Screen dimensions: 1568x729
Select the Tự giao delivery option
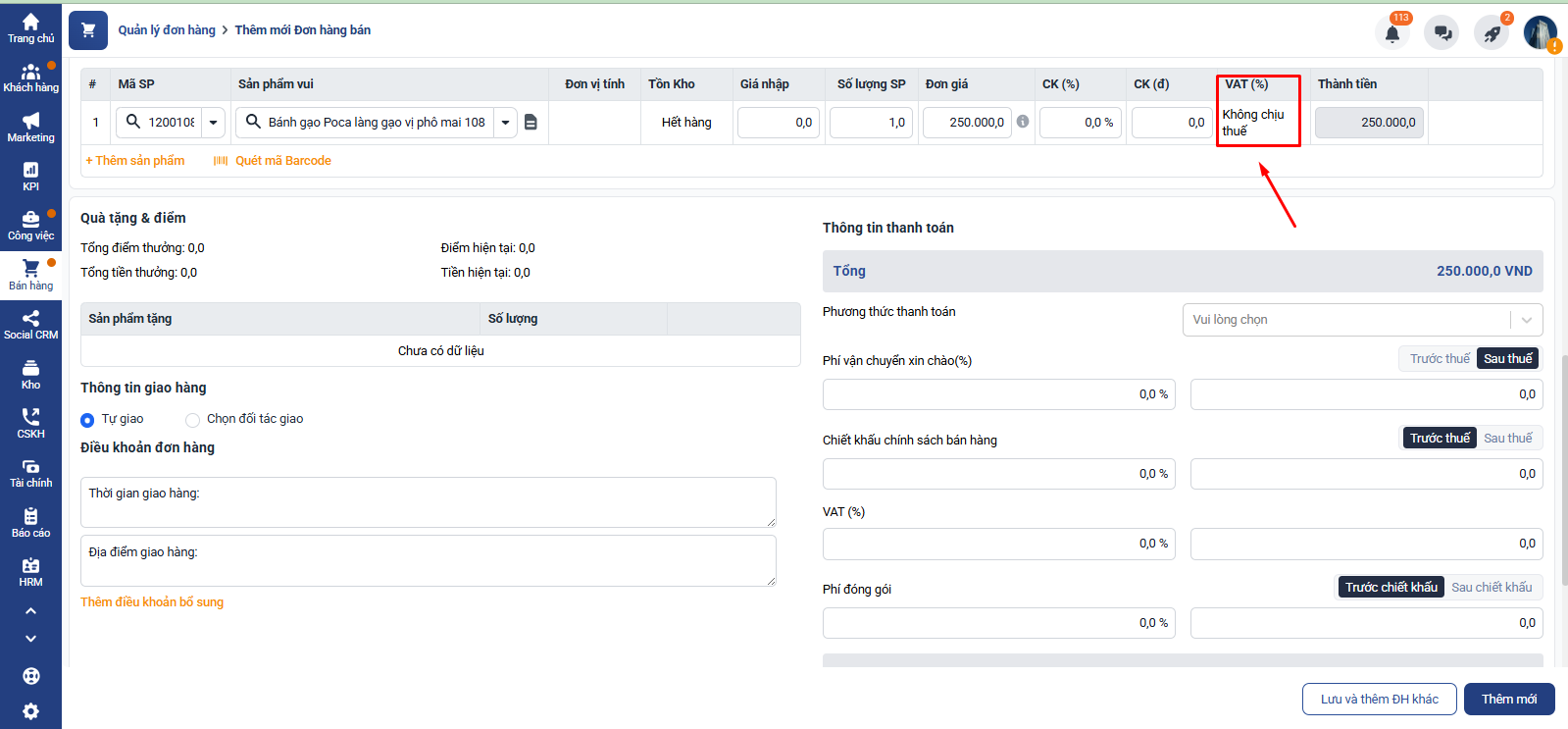[87, 420]
